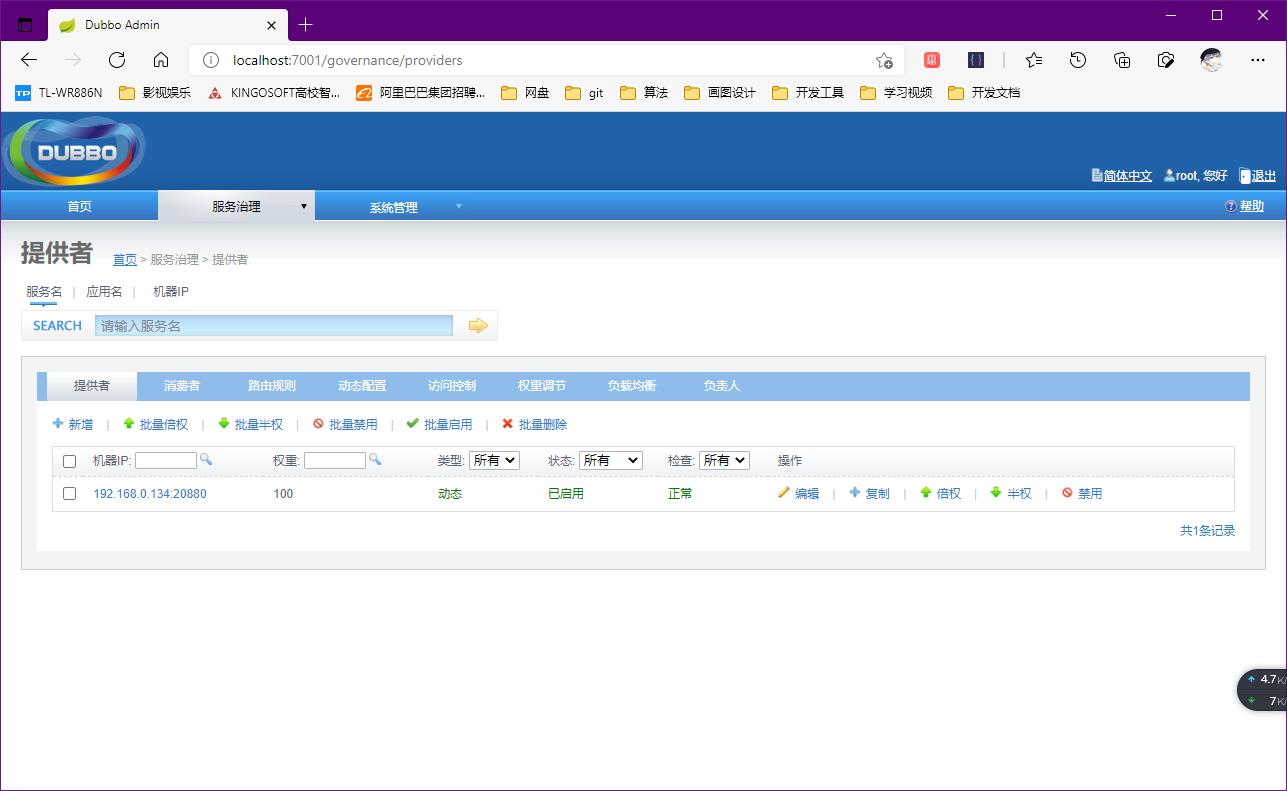Open provider link 192.168.0.134:20880
Screen dimensions: 1287x791
(x=150, y=493)
